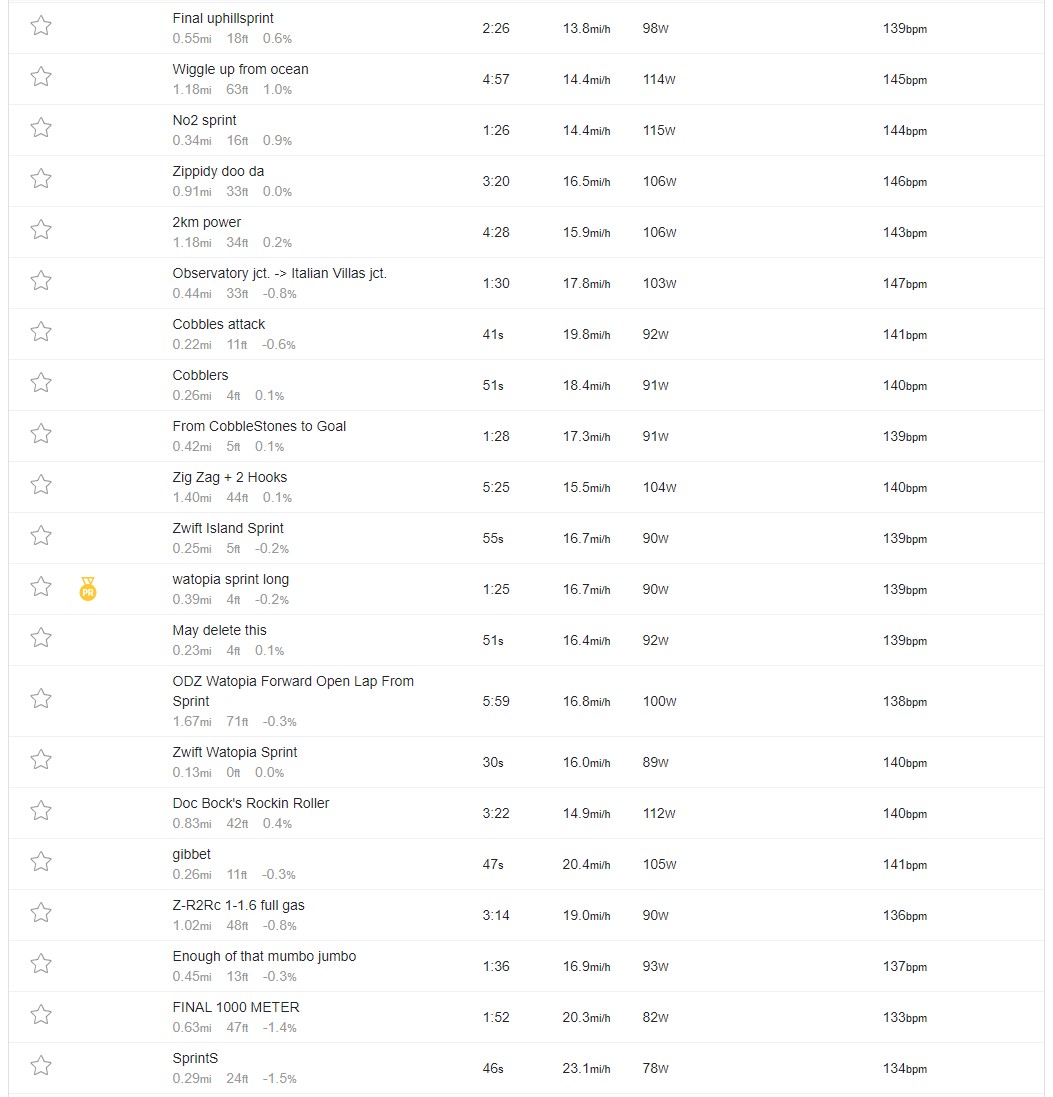Star the SprintS segment
This screenshot has width=1053, height=1097.
(41, 1066)
